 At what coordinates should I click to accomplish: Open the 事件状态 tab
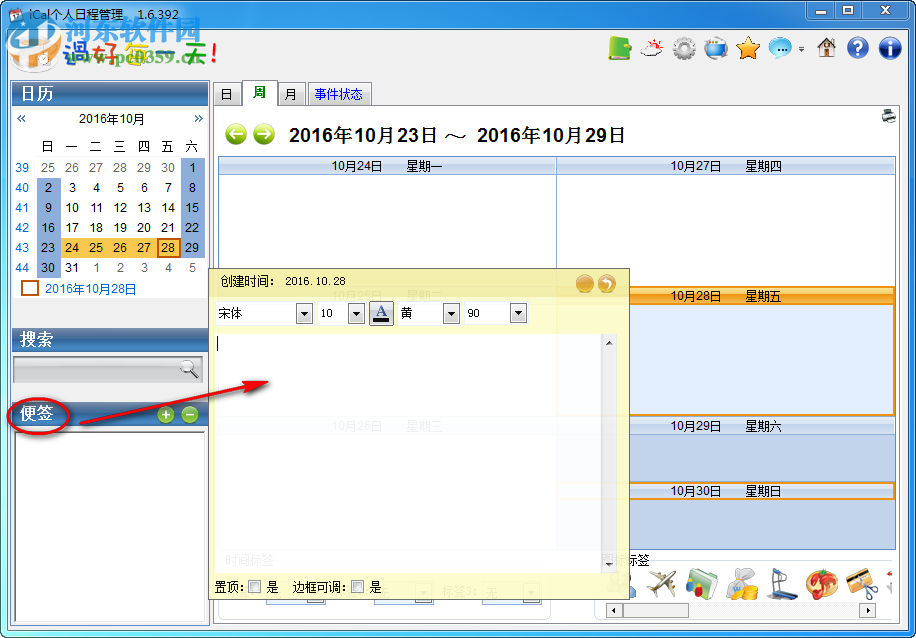click(339, 95)
